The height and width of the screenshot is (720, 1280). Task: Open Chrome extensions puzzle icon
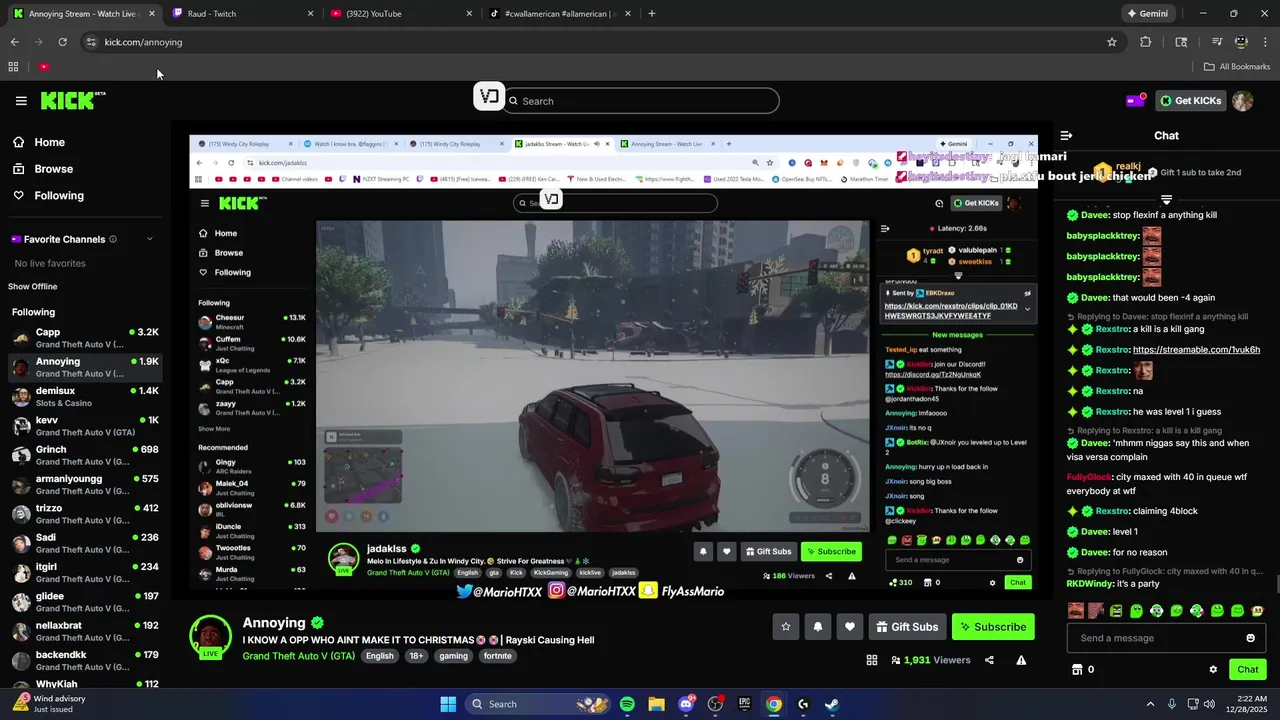(1146, 42)
